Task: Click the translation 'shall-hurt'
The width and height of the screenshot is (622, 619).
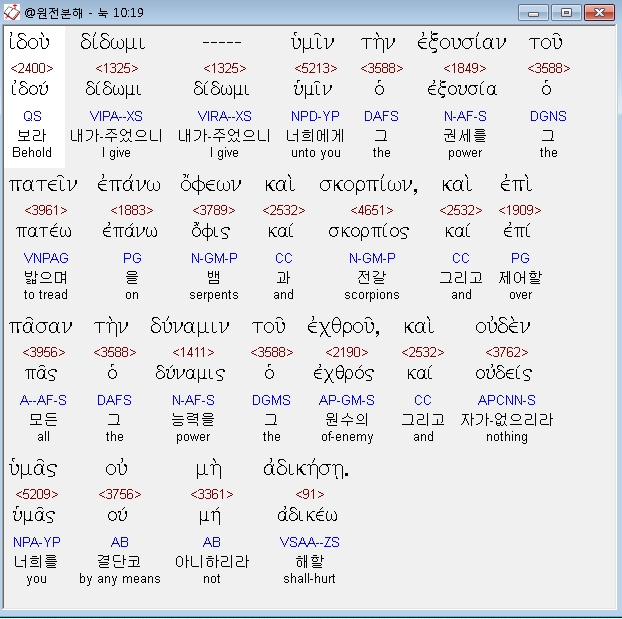Action: pos(309,579)
